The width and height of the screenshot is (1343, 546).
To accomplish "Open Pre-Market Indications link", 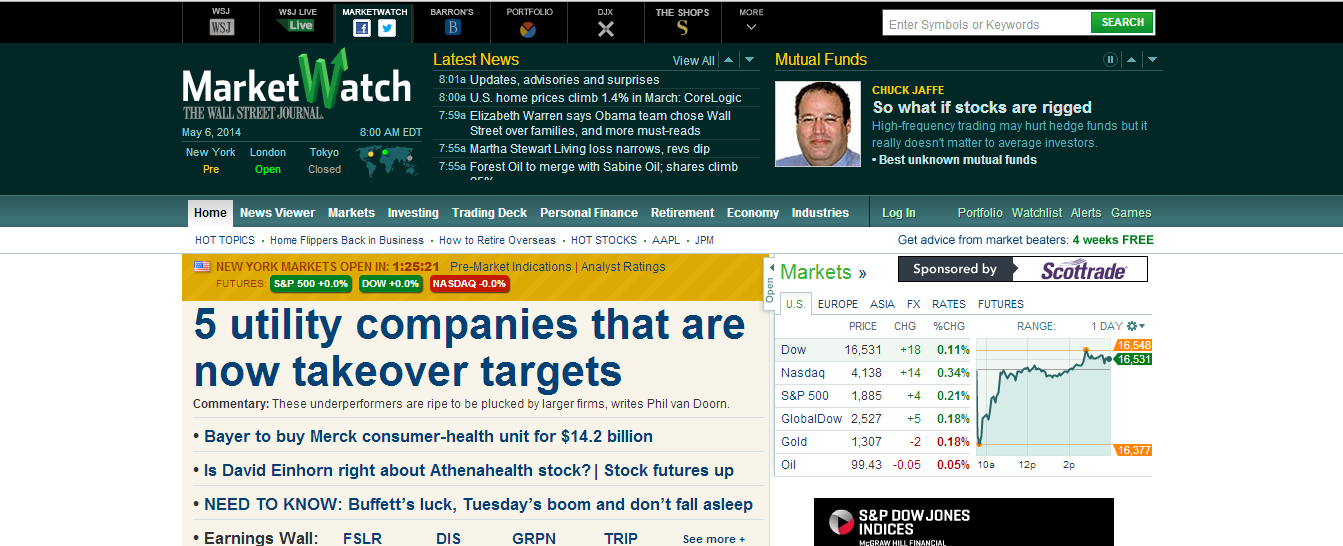I will click(x=510, y=267).
